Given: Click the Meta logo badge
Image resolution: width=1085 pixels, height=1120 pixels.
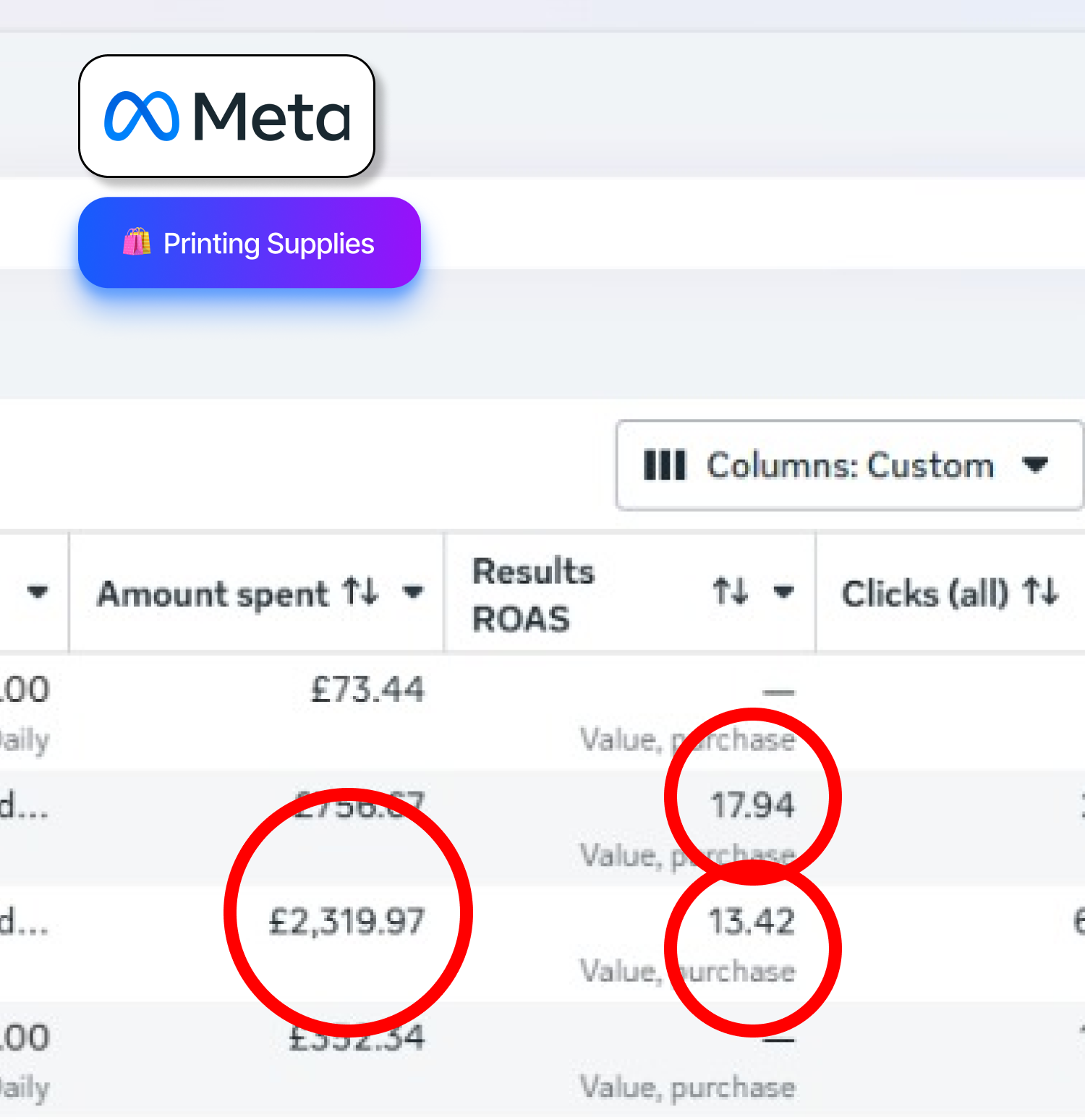Looking at the screenshot, I should coord(226,116).
